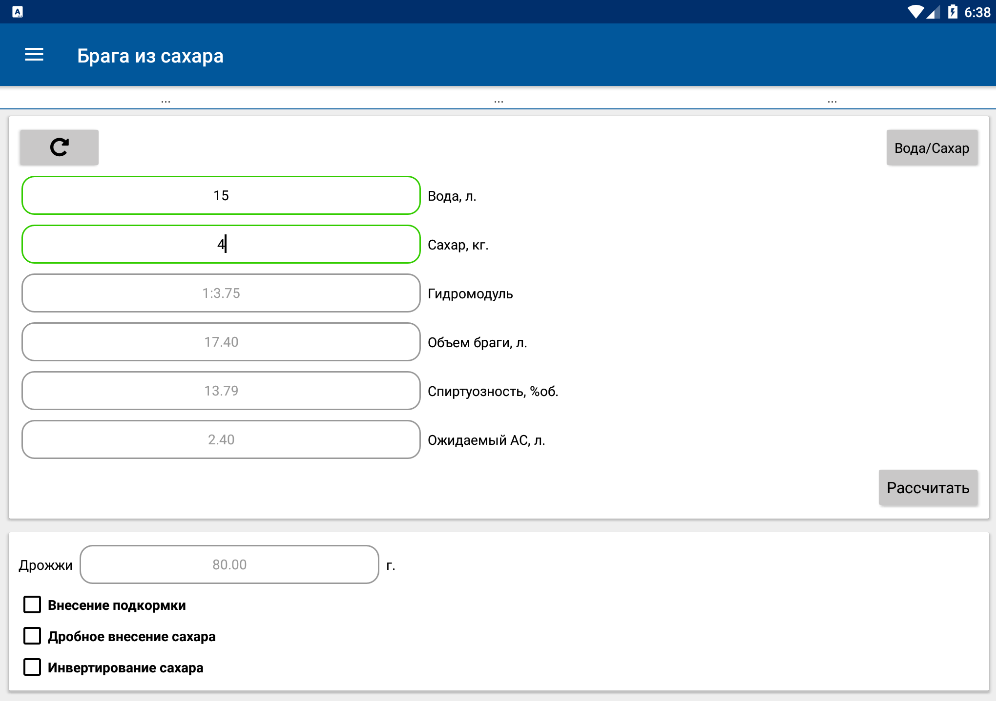Image resolution: width=996 pixels, height=701 pixels.
Task: Click the Сахар, кг. label
Action: point(458,245)
